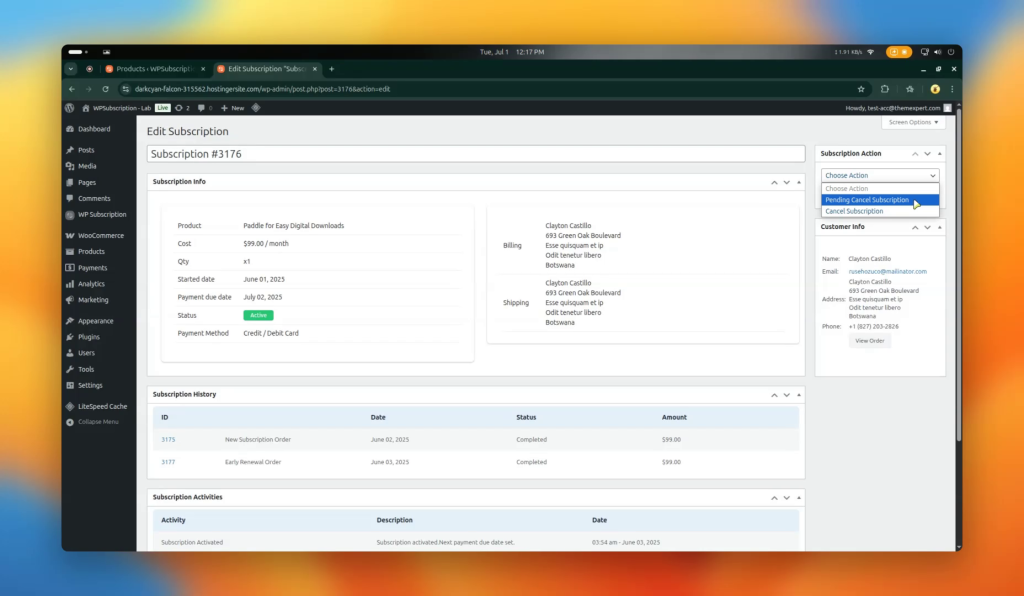Screen dimensions: 1024x596
Task: Move the Subscription Info panel down
Action: pyautogui.click(x=786, y=182)
